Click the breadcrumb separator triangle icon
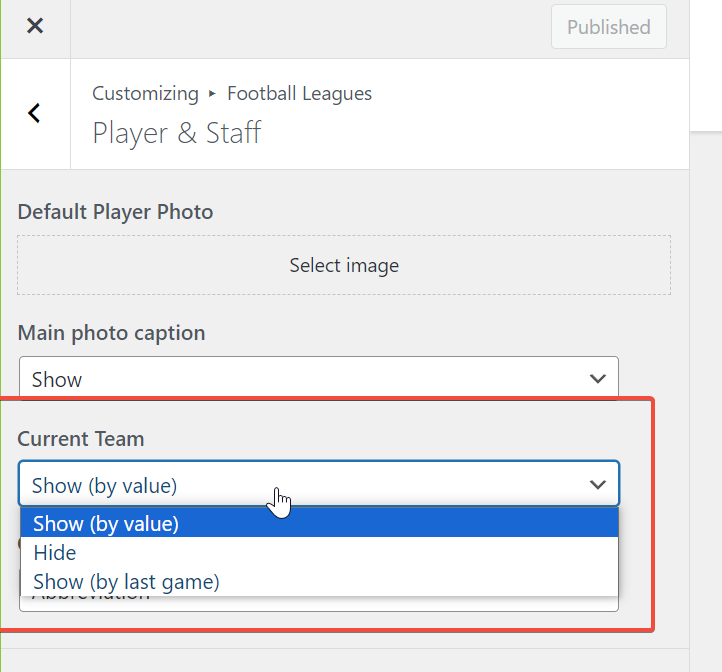Image resolution: width=722 pixels, height=672 pixels. coord(212,94)
